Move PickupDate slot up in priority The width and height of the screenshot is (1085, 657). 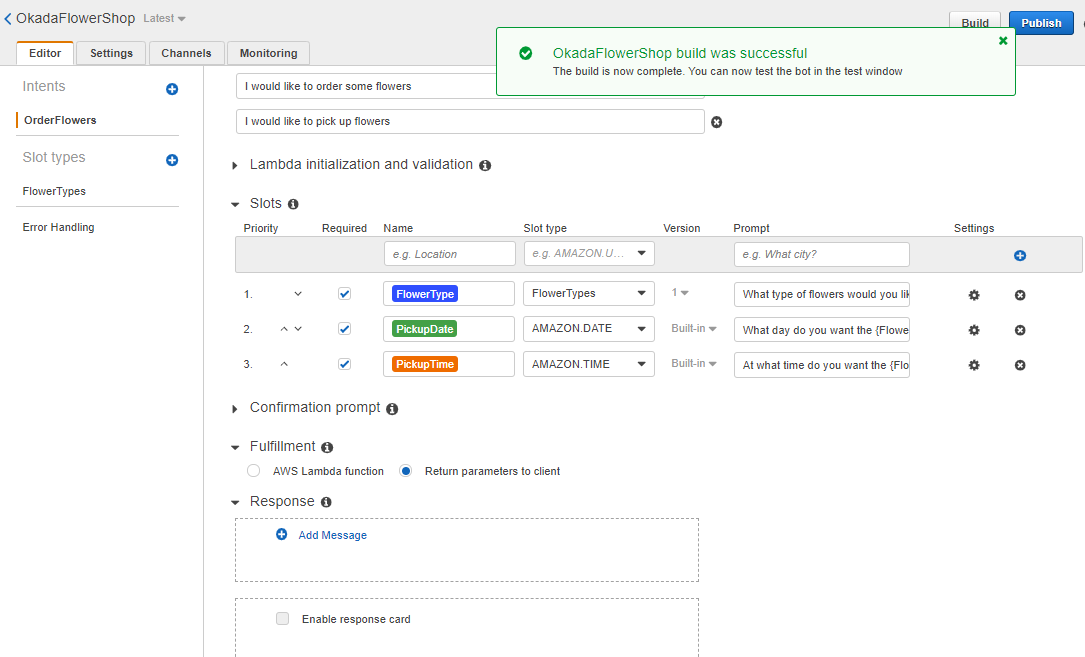(284, 329)
